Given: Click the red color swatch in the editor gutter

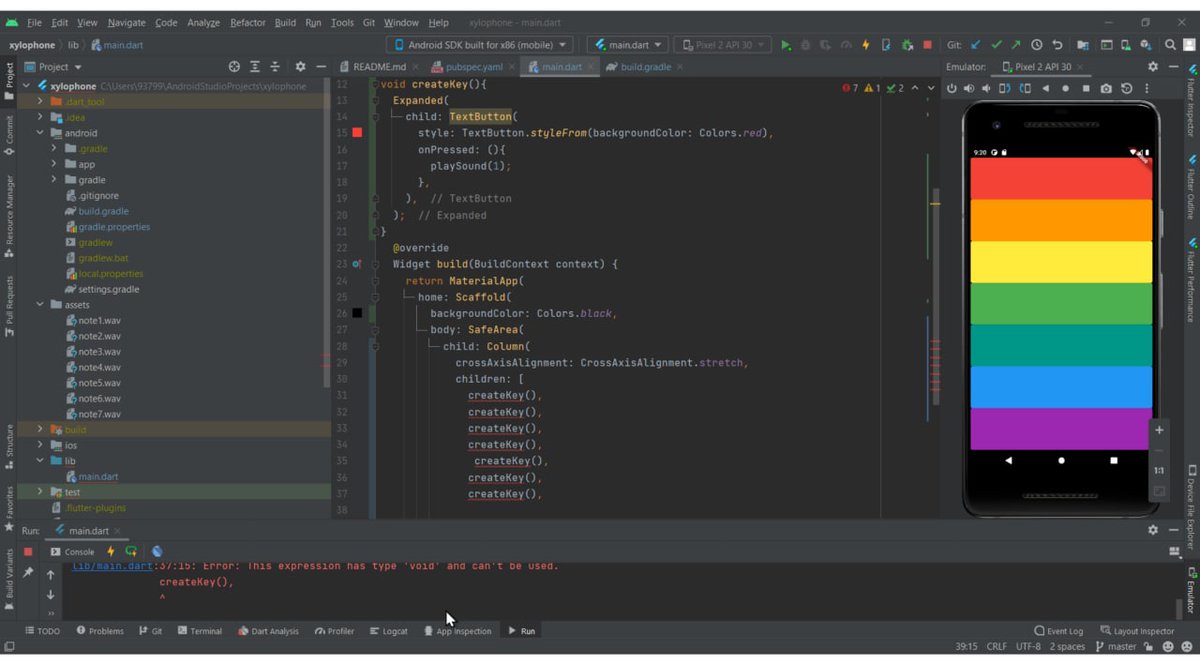Looking at the screenshot, I should (x=357, y=133).
